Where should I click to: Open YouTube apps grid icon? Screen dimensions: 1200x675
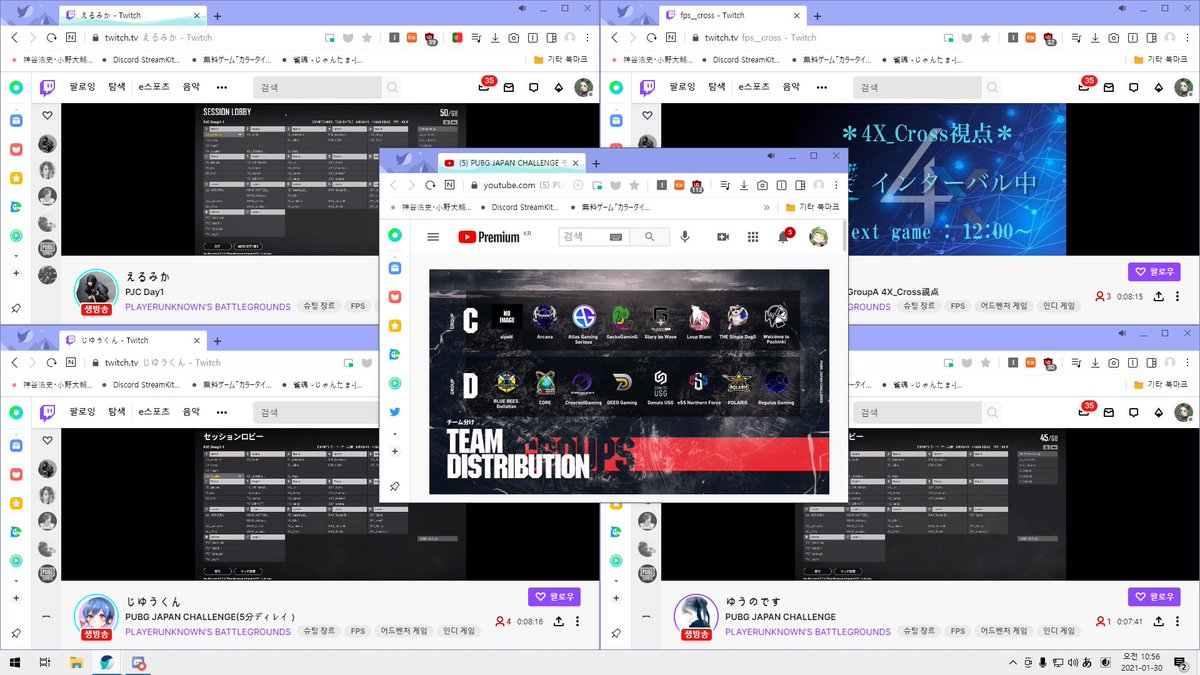(753, 237)
